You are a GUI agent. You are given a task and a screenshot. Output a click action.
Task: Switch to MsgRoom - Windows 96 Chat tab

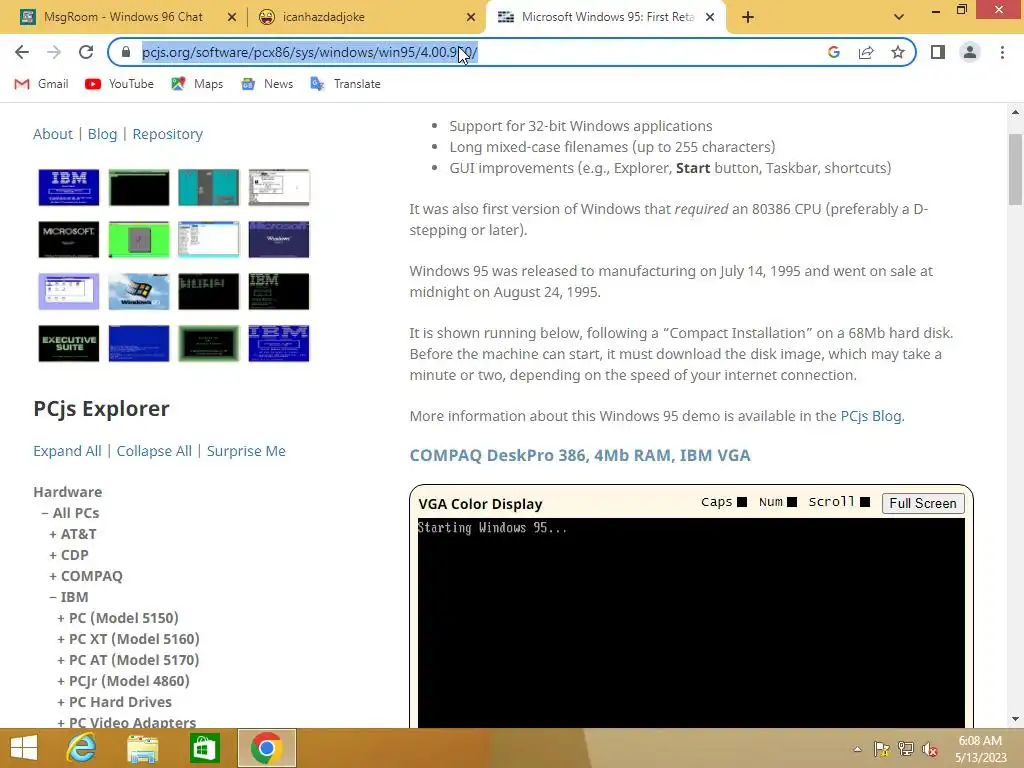[123, 17]
